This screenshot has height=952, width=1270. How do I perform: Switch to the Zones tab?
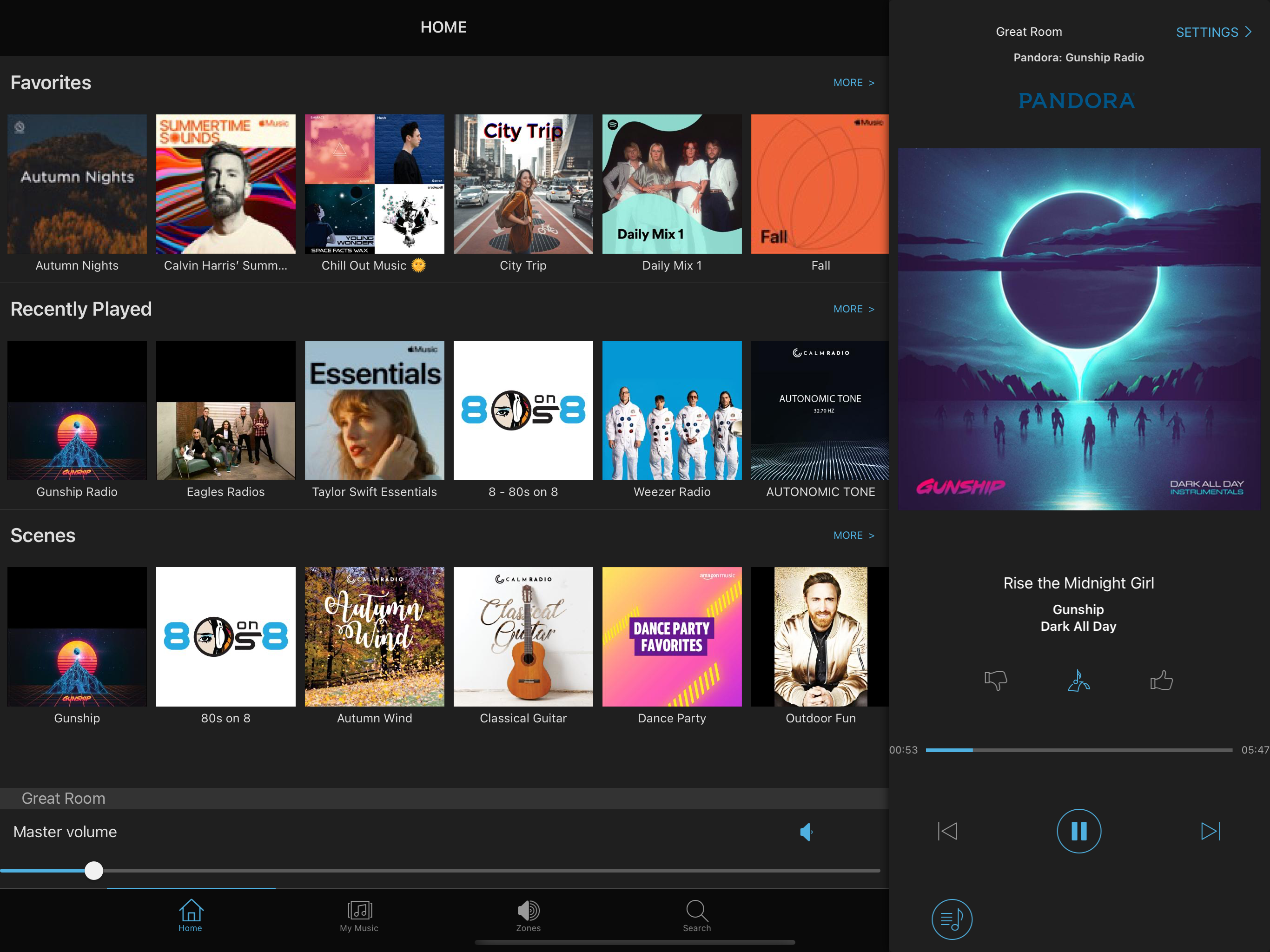528,915
